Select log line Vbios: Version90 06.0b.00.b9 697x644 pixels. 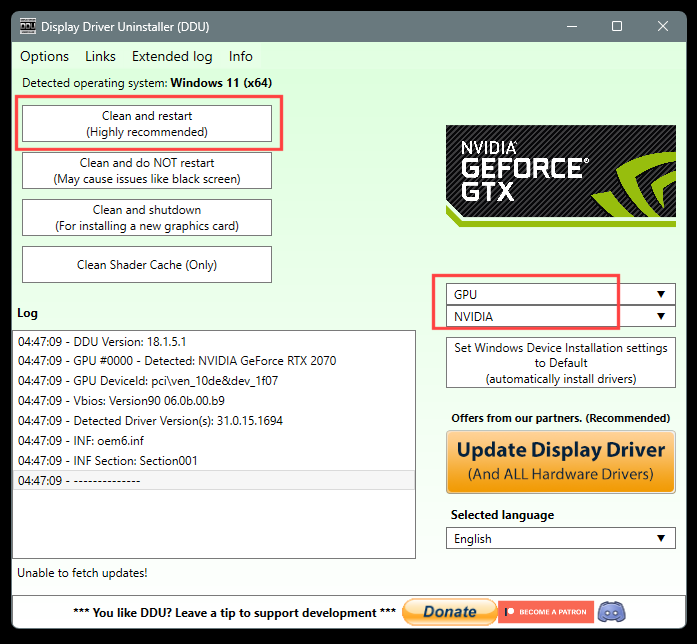point(214,401)
